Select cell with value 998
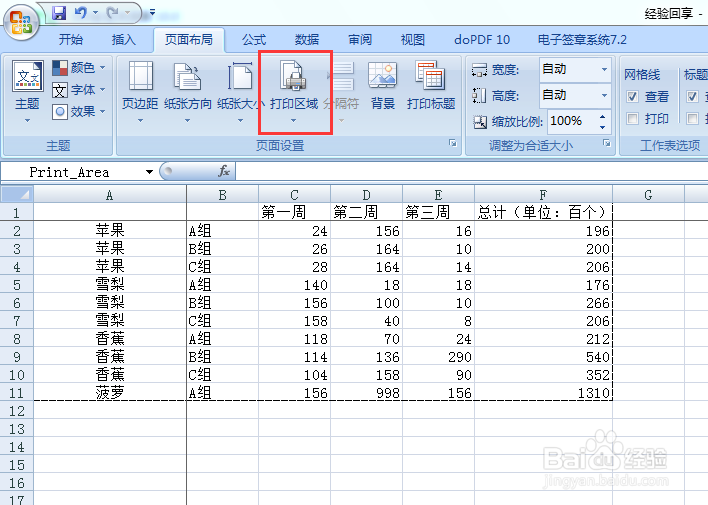Viewport: 708px width, 505px height. point(366,393)
